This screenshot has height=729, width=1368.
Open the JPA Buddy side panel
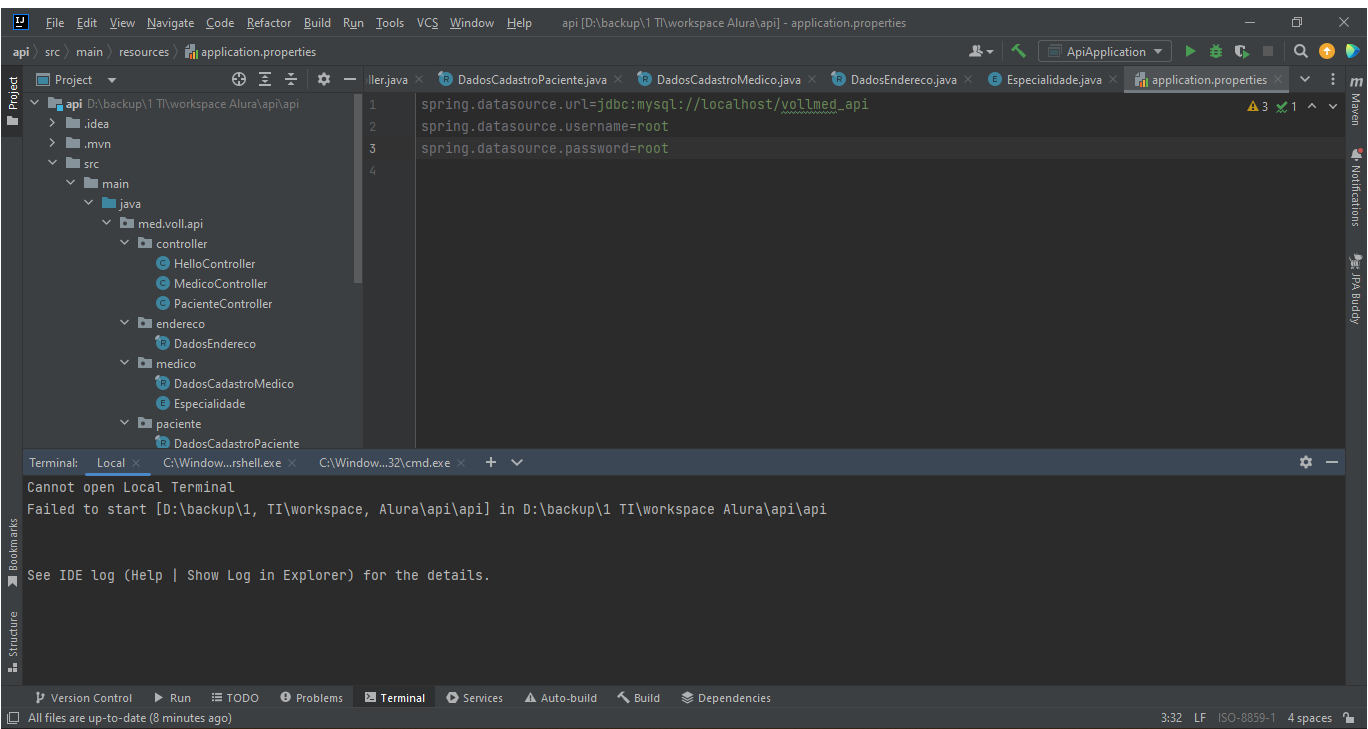pos(1356,289)
